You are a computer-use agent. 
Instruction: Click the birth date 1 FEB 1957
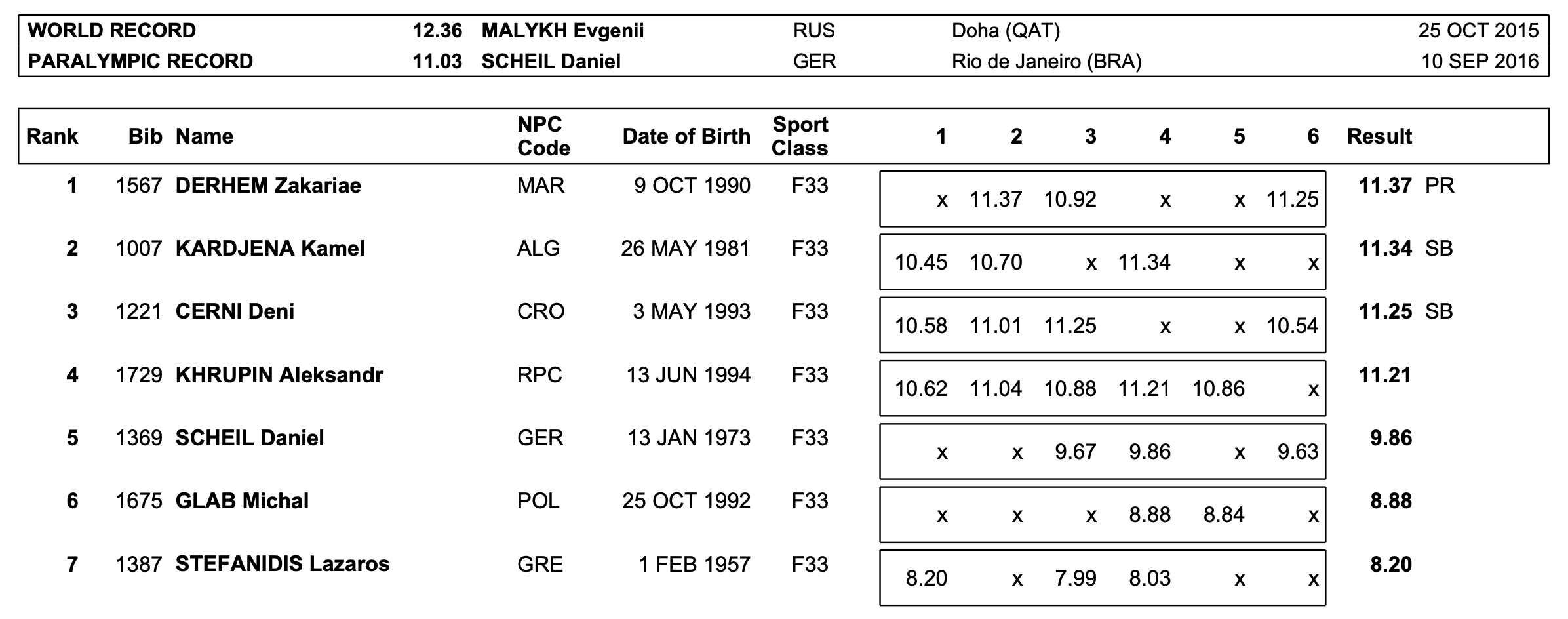pos(694,564)
